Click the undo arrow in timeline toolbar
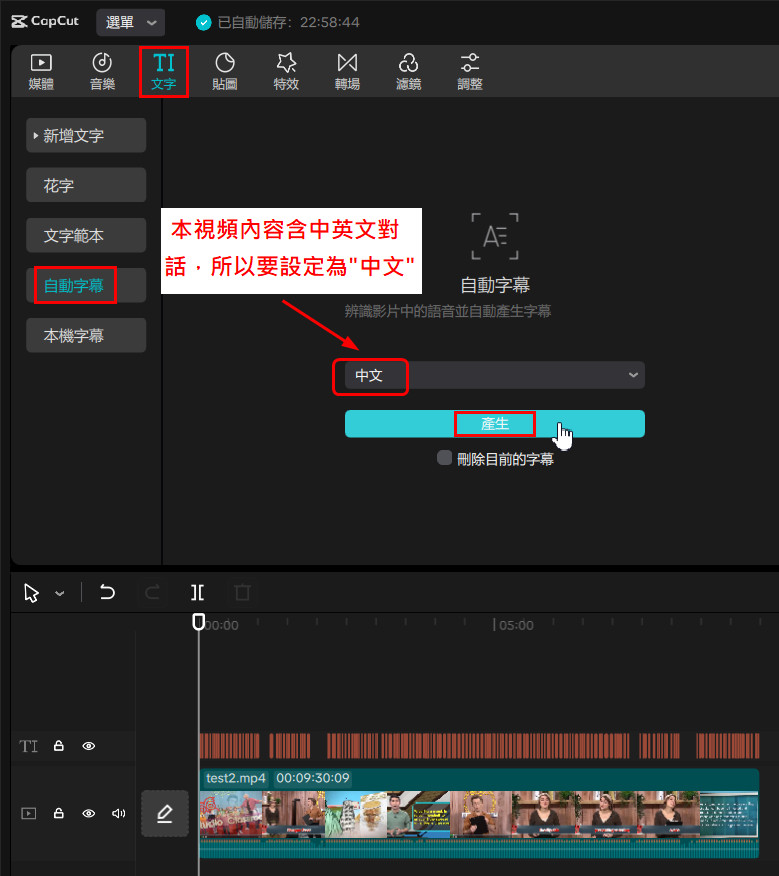 [x=107, y=592]
